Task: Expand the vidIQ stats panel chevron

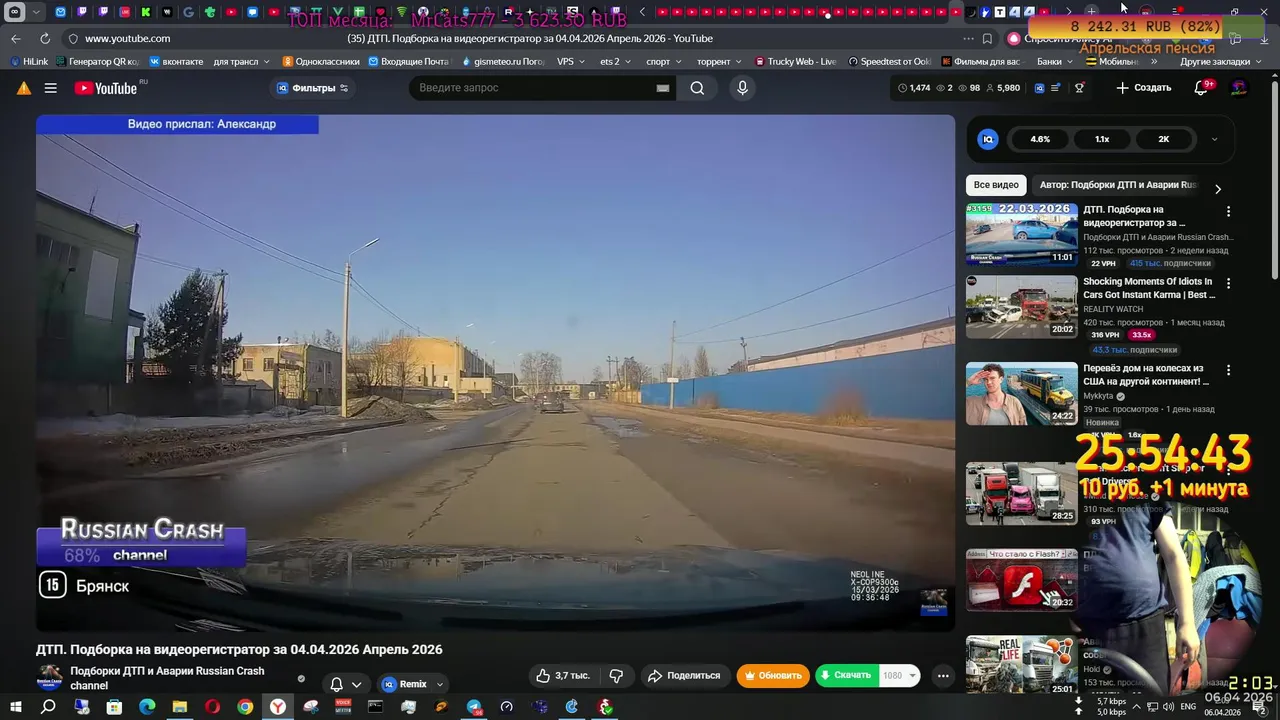Action: (1214, 139)
